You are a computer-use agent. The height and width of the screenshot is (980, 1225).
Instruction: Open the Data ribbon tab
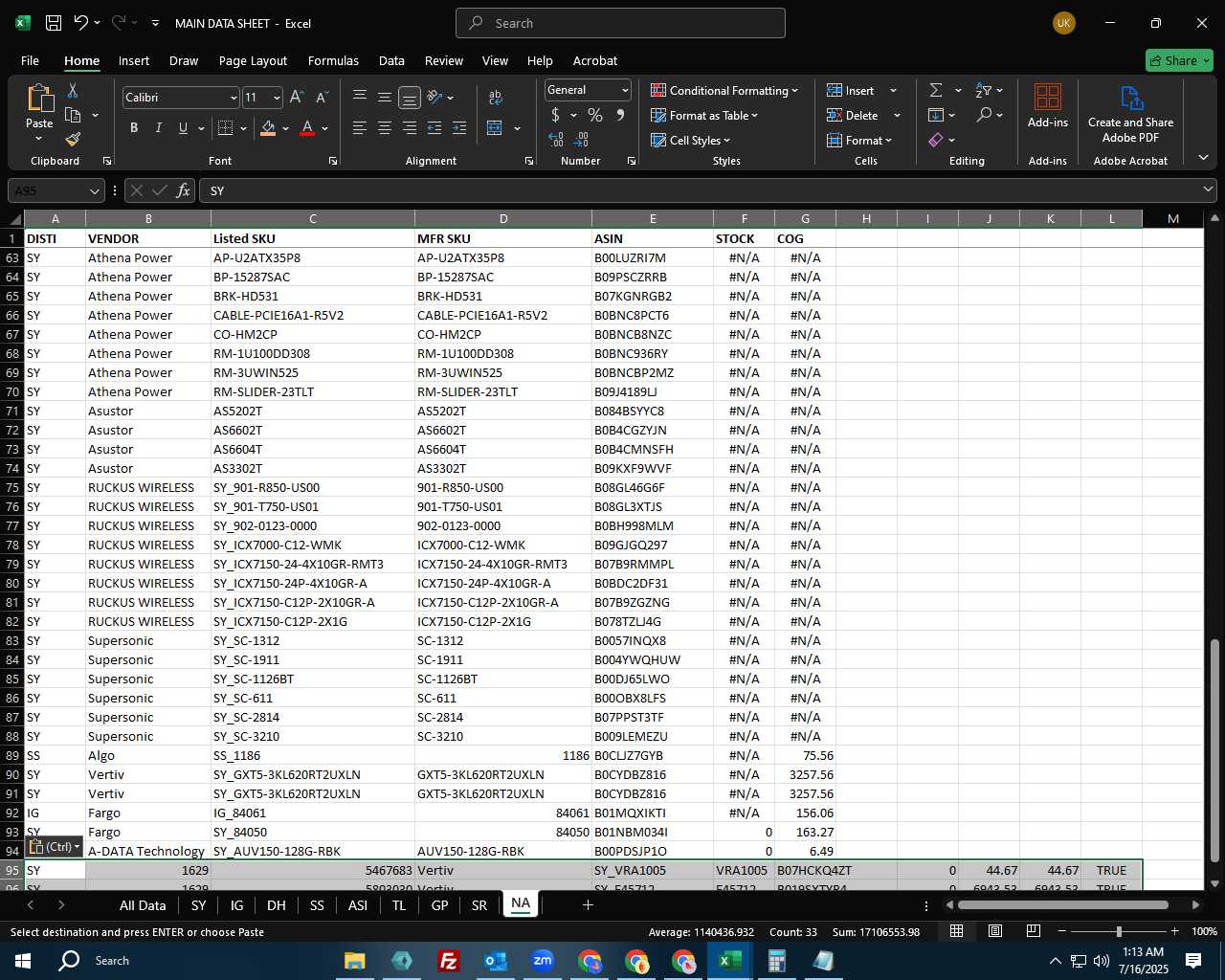click(391, 60)
